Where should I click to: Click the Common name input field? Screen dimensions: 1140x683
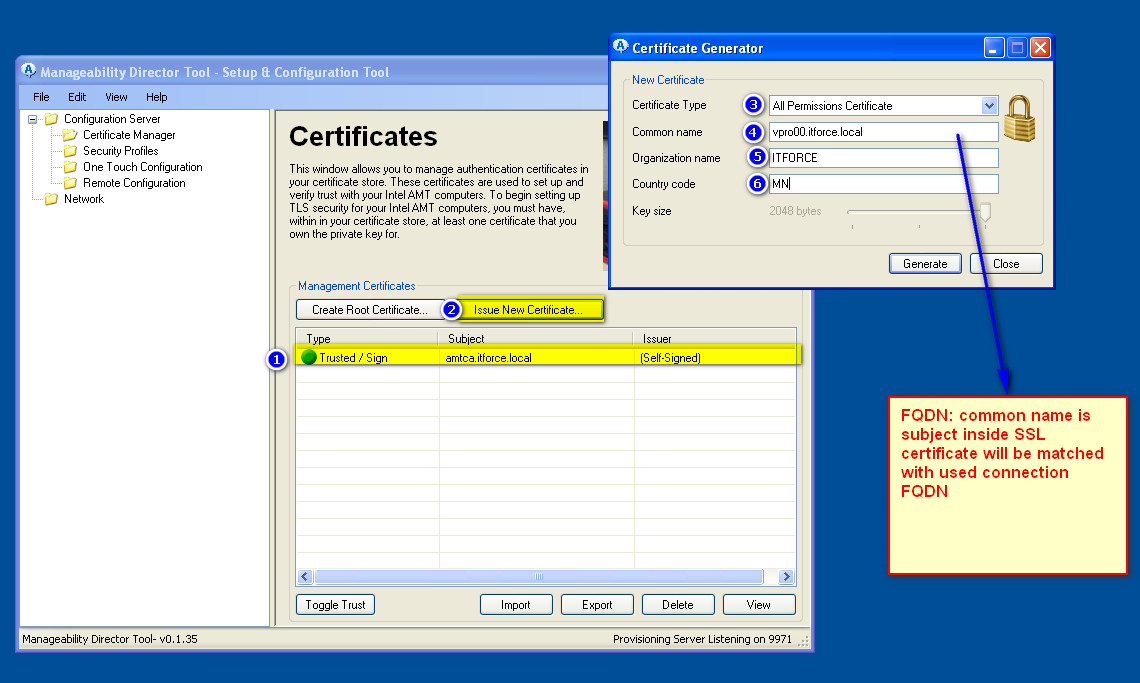pos(883,132)
